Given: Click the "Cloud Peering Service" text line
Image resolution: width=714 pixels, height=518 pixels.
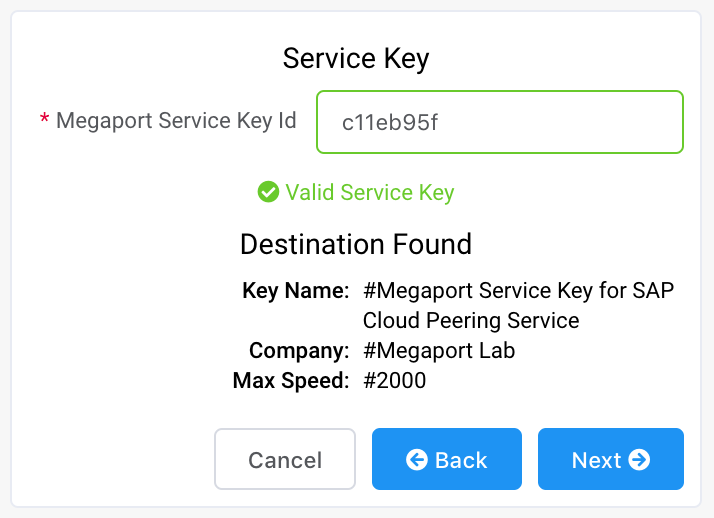Looking at the screenshot, I should click(470, 321).
